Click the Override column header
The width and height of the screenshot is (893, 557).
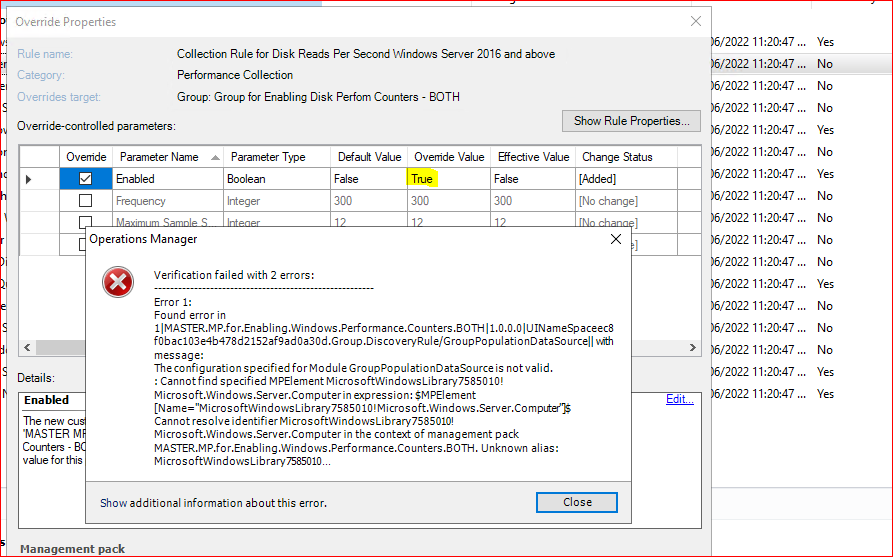pyautogui.click(x=86, y=157)
